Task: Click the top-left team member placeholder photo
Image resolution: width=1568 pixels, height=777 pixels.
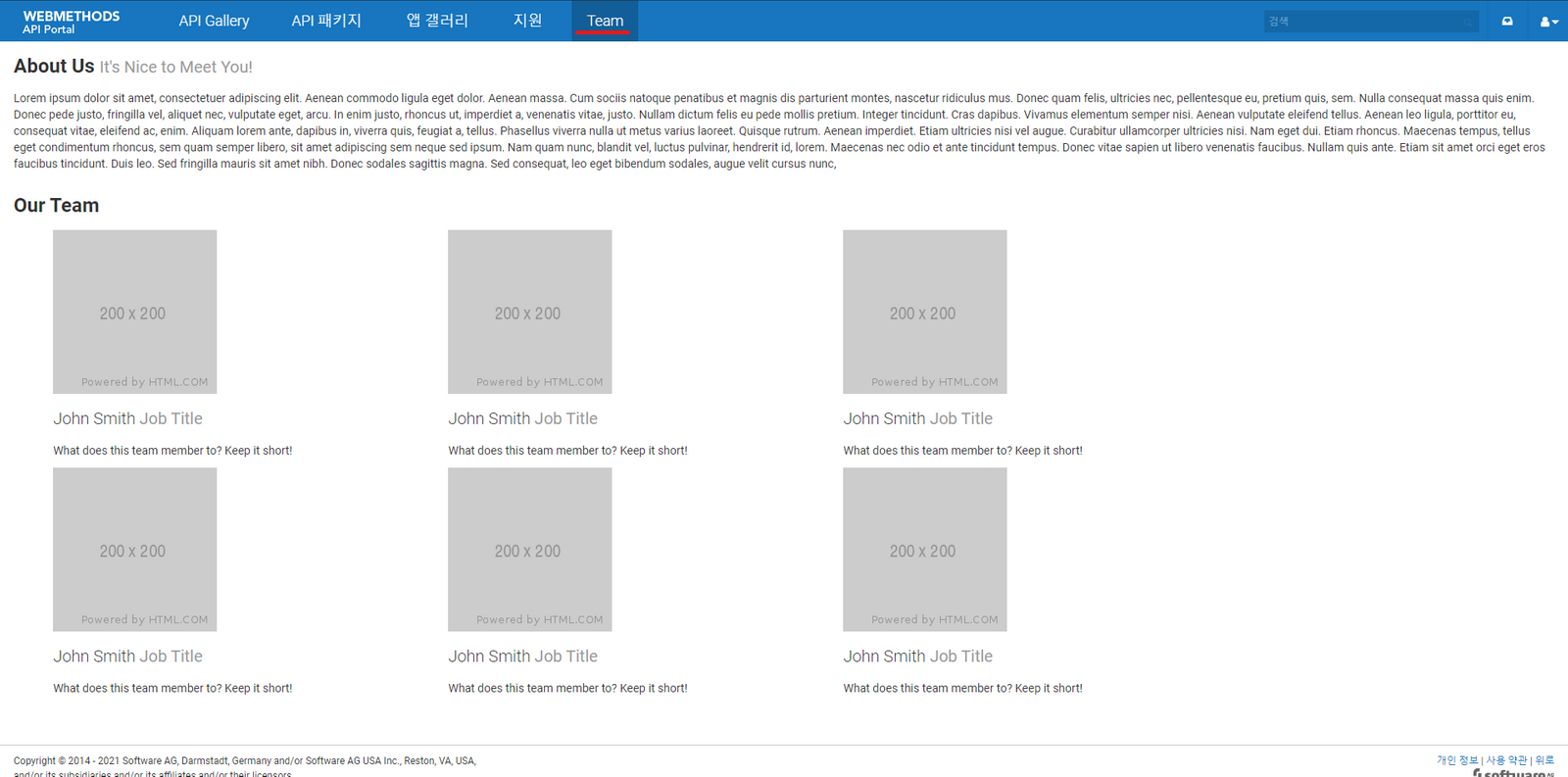Action: pos(134,312)
